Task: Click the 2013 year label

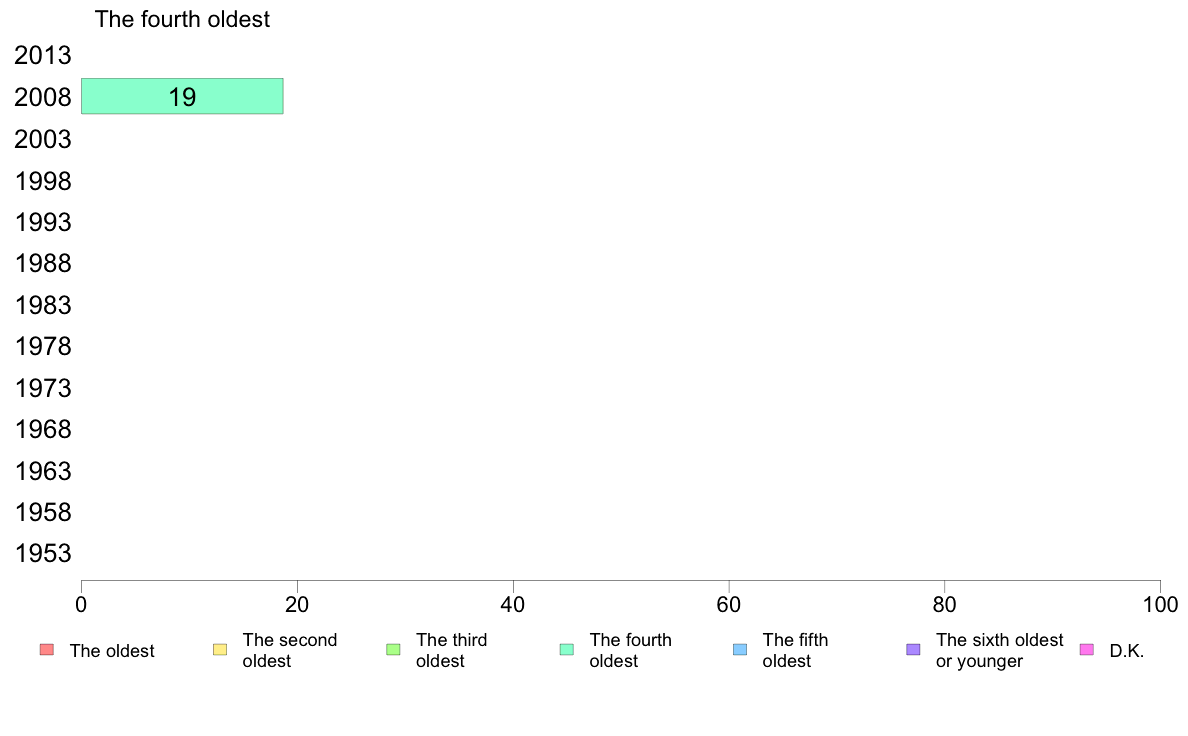Action: pyautogui.click(x=42, y=55)
